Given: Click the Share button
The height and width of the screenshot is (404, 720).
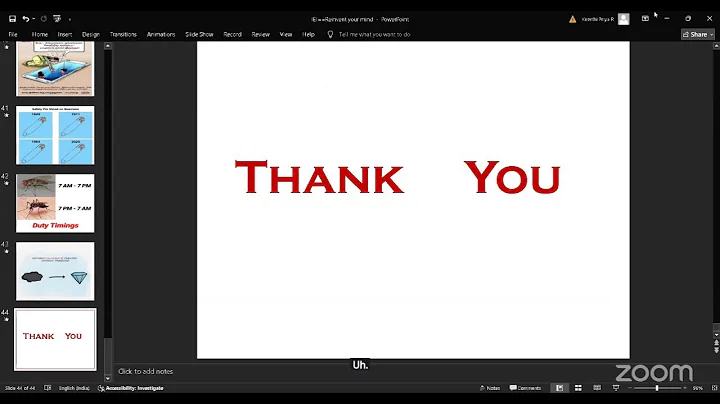Looking at the screenshot, I should click(698, 34).
